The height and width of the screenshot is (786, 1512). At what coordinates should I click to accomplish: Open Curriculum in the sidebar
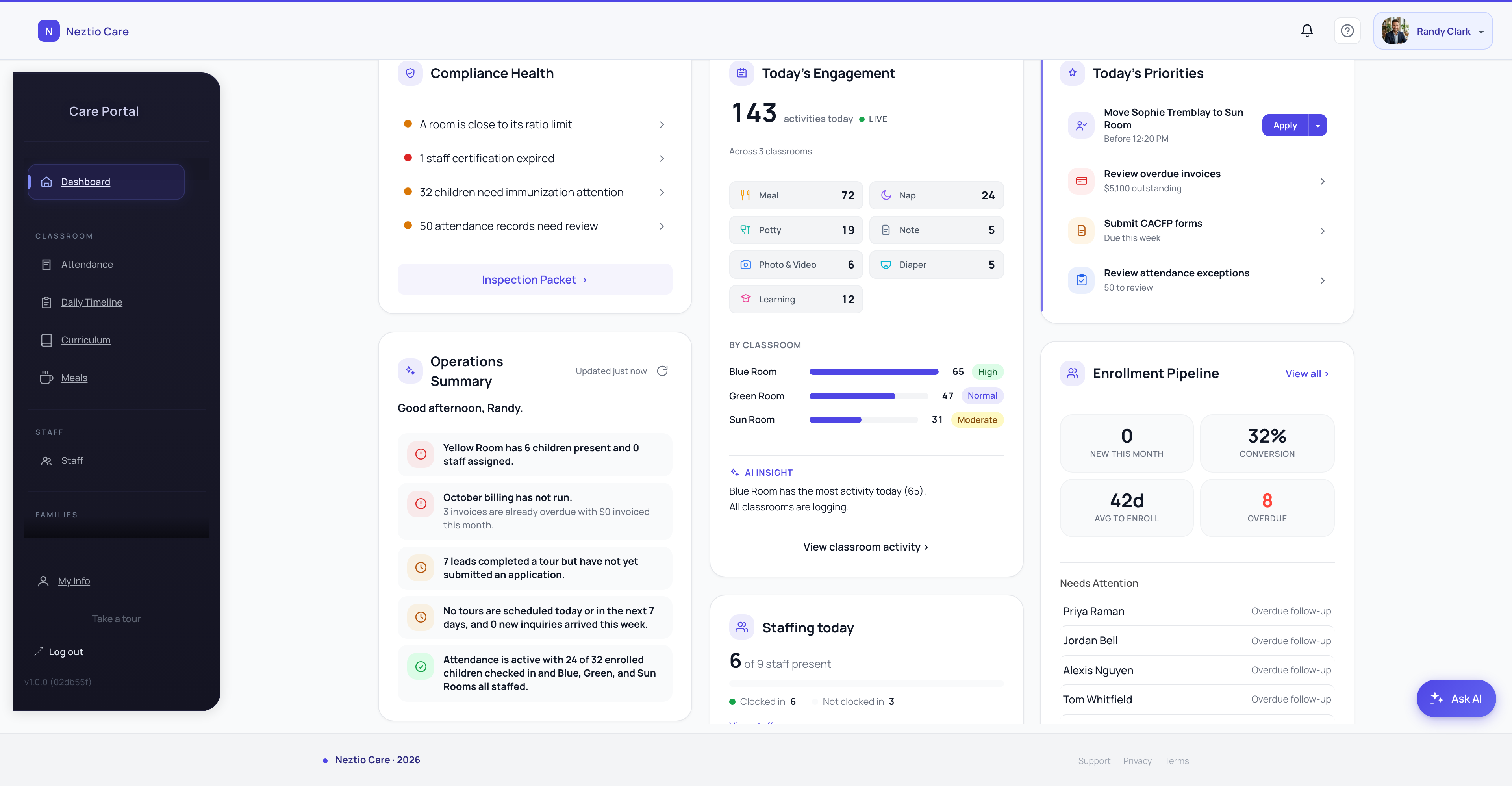[x=86, y=341]
